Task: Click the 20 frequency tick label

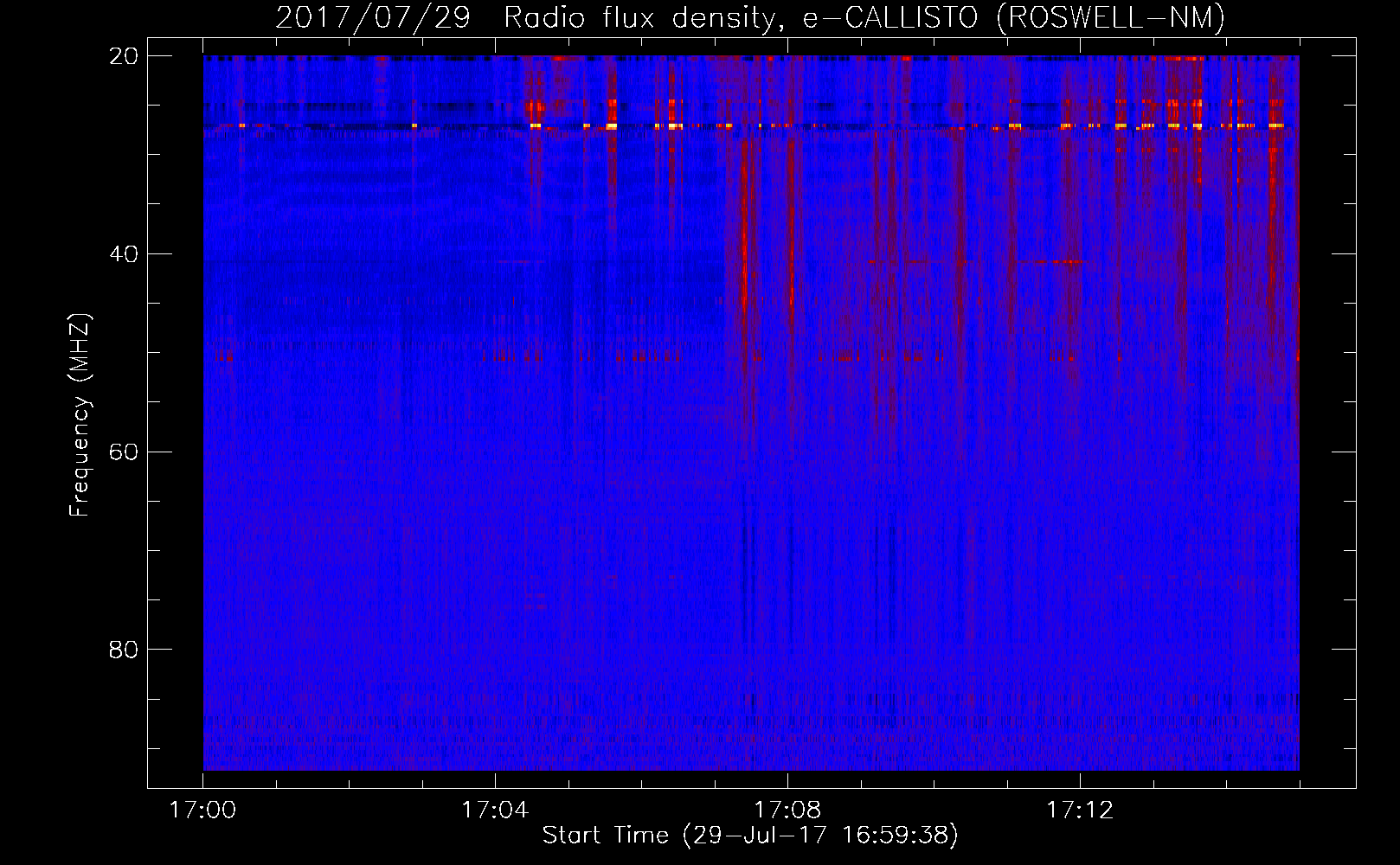Action: coord(123,56)
